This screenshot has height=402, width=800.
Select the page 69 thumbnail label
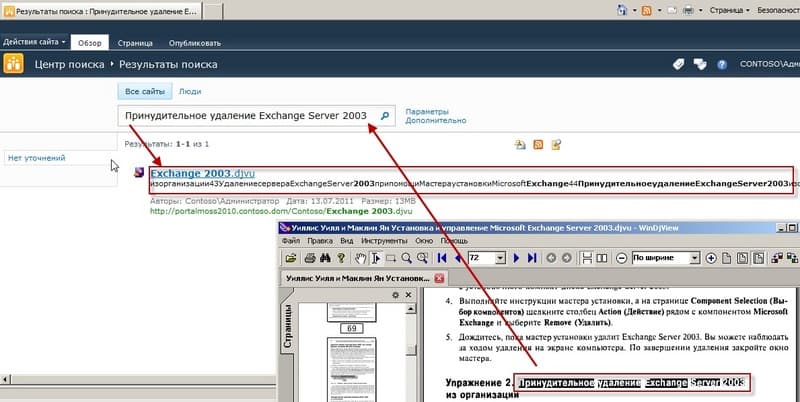point(352,329)
